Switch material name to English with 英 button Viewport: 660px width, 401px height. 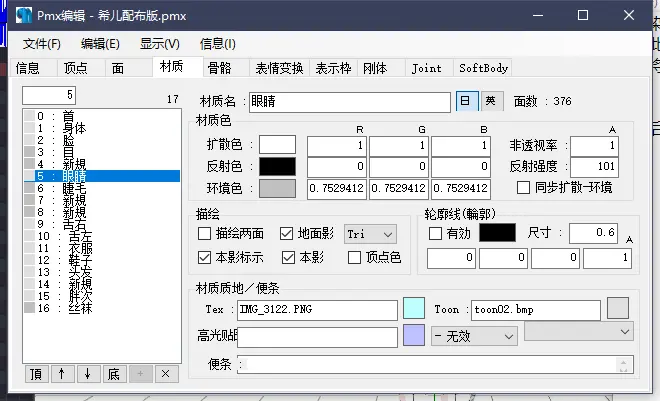[x=491, y=101]
